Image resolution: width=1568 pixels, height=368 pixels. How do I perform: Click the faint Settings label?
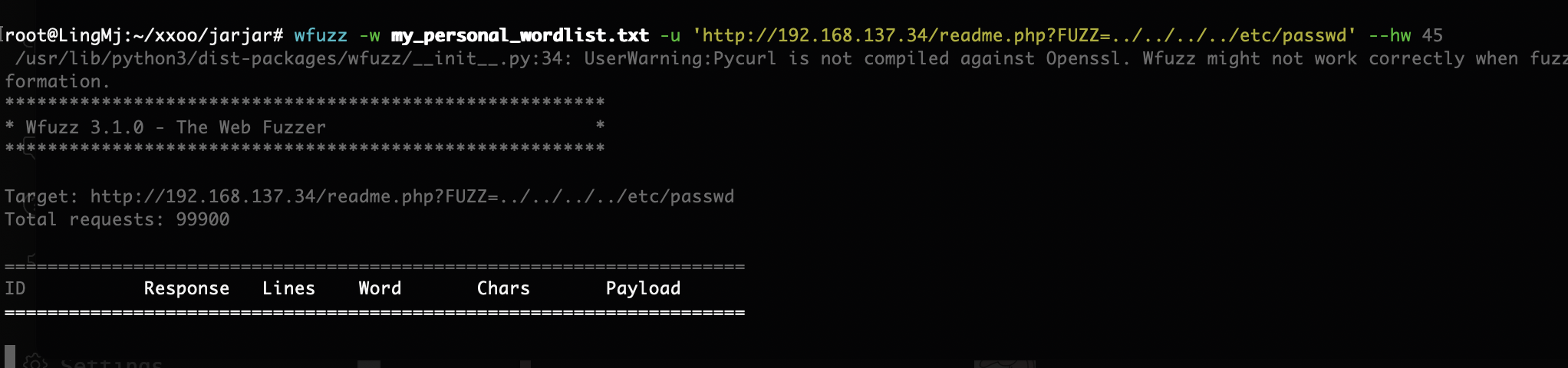tap(111, 363)
